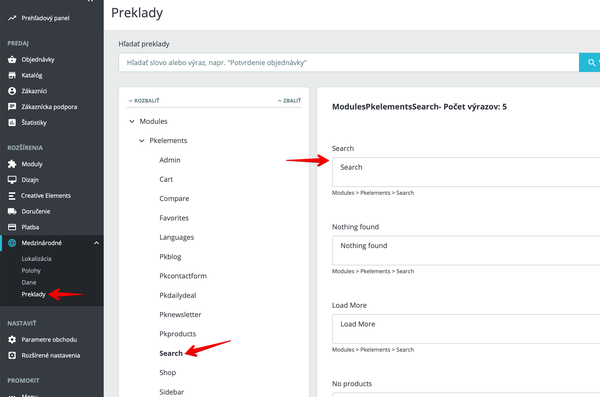The width and height of the screenshot is (600, 397).
Task: Collapse the Modules tree node
Action: tap(132, 121)
